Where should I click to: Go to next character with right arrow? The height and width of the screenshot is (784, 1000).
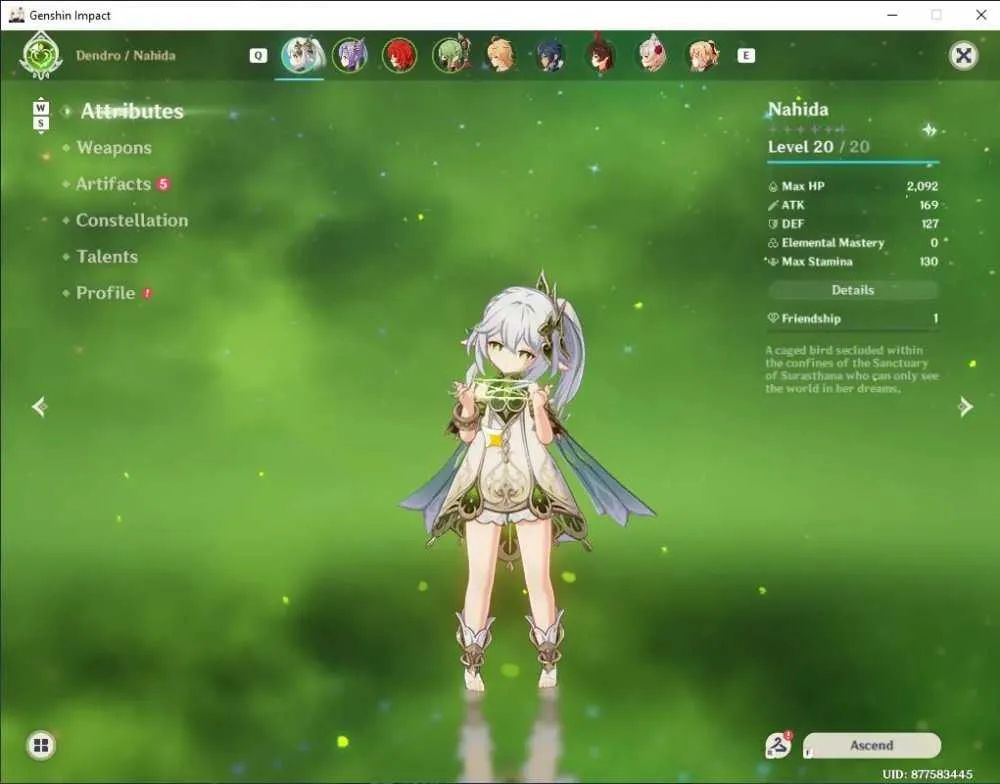966,406
